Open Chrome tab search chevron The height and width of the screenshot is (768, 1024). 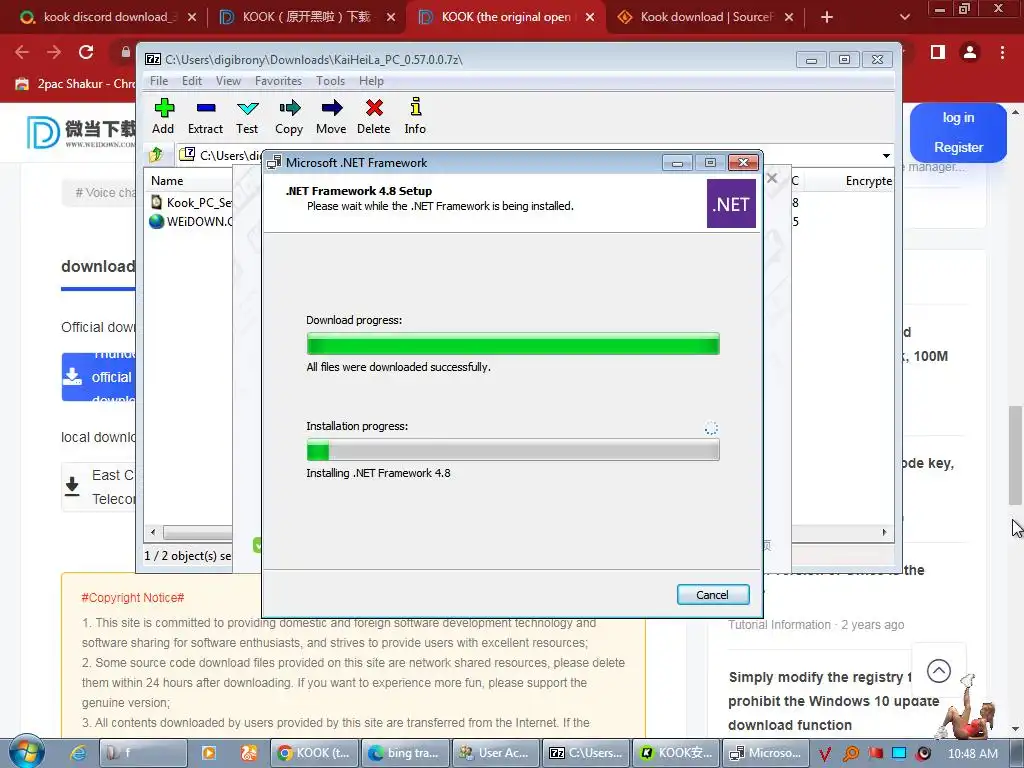coord(904,17)
